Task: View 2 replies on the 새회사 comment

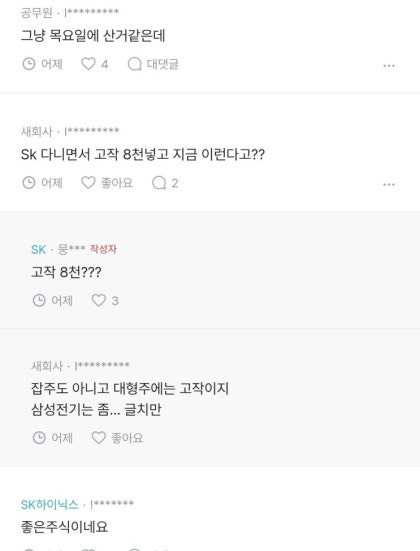Action: pos(165,183)
